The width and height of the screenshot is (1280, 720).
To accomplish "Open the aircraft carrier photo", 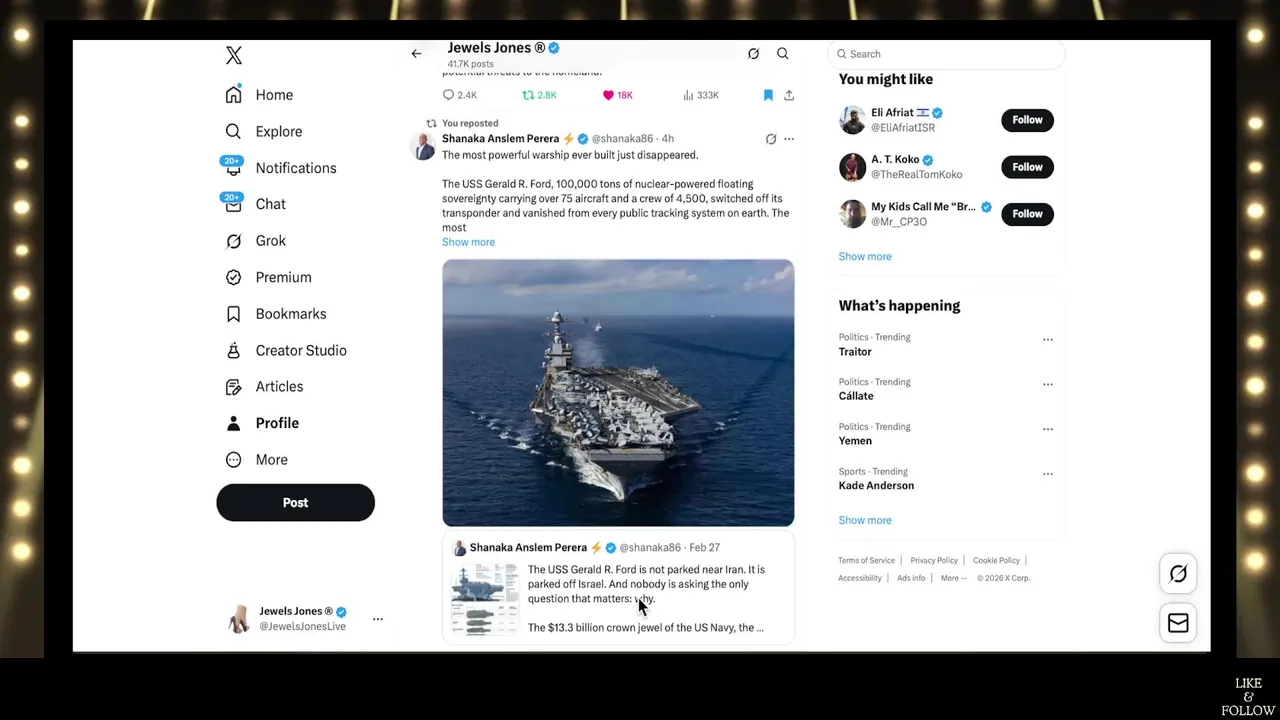I will tap(618, 393).
